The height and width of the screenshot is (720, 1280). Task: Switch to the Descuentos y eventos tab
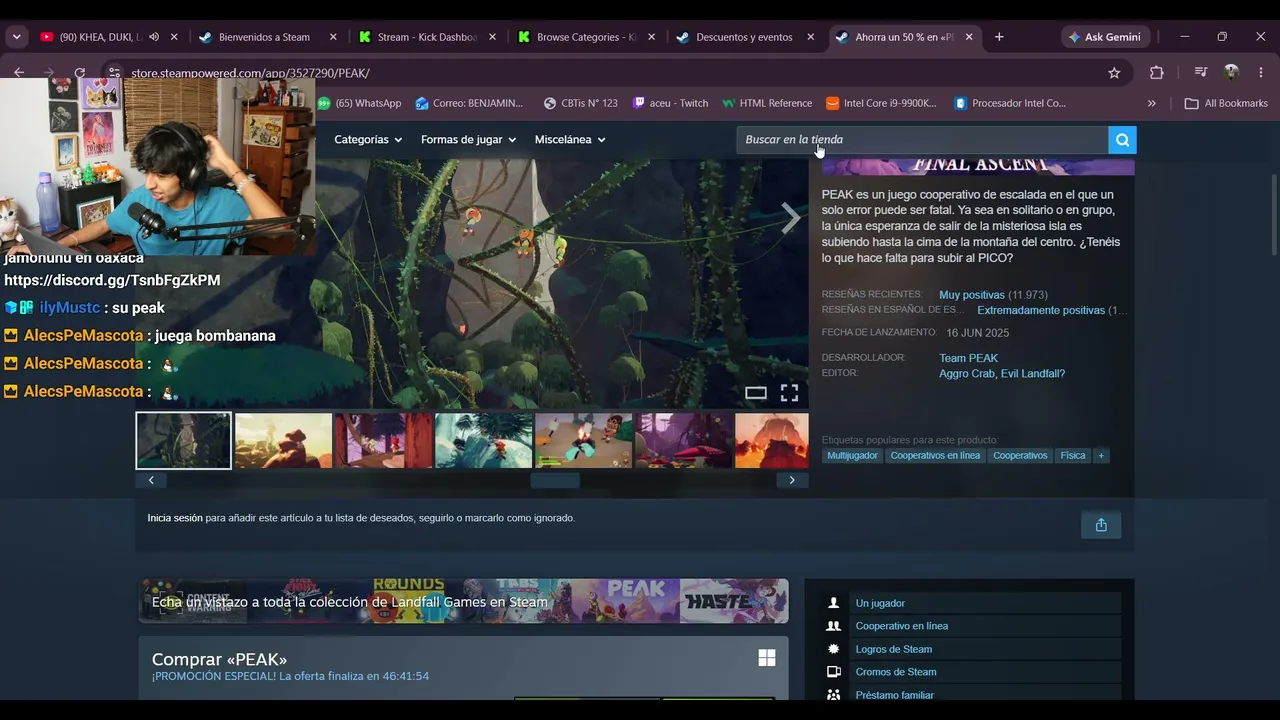[x=745, y=37]
